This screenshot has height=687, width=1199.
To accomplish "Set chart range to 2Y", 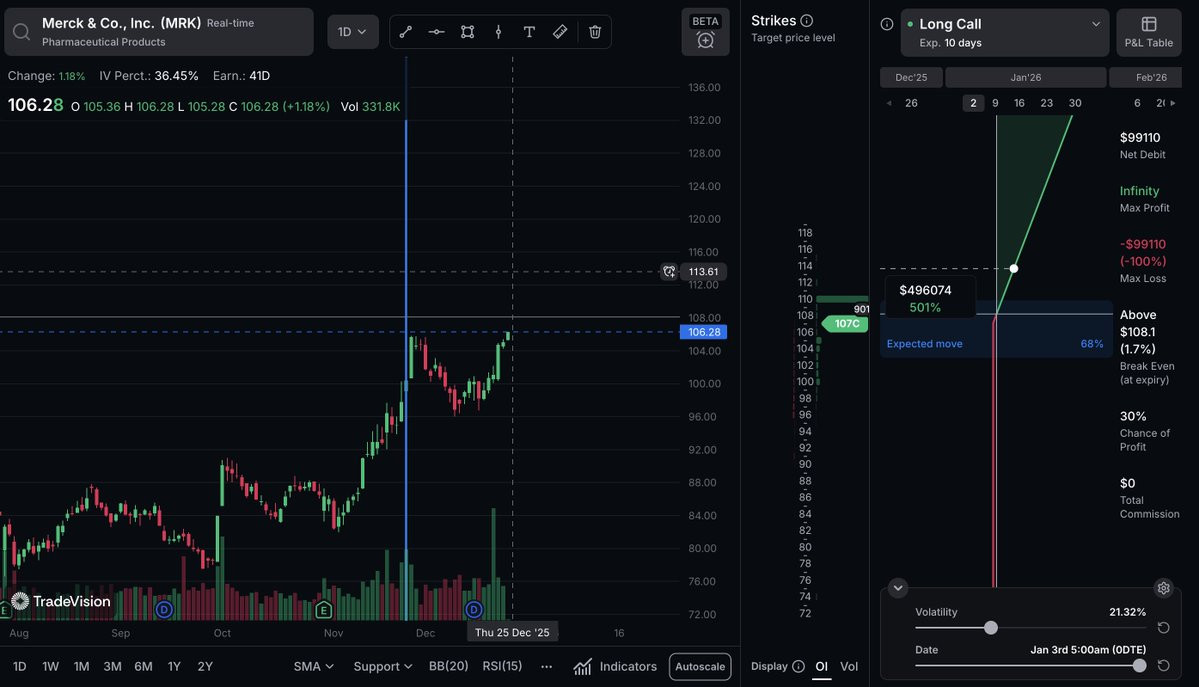I will (205, 666).
